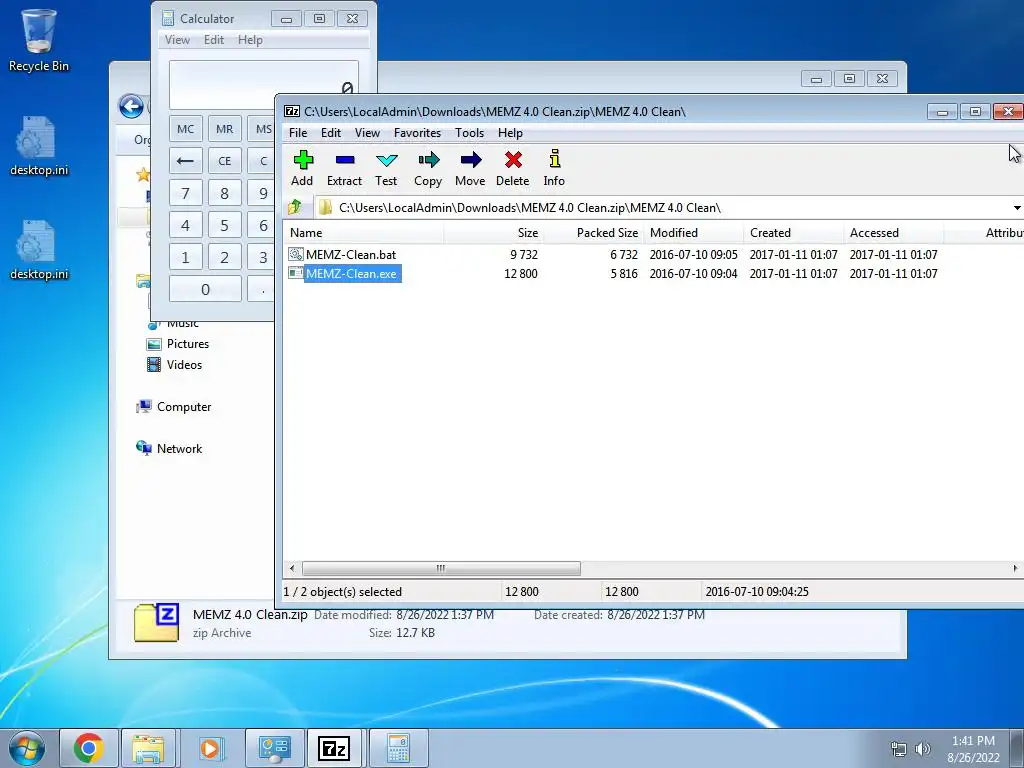Click calculator digit 5 button
Image resolution: width=1024 pixels, height=768 pixels.
pos(225,225)
